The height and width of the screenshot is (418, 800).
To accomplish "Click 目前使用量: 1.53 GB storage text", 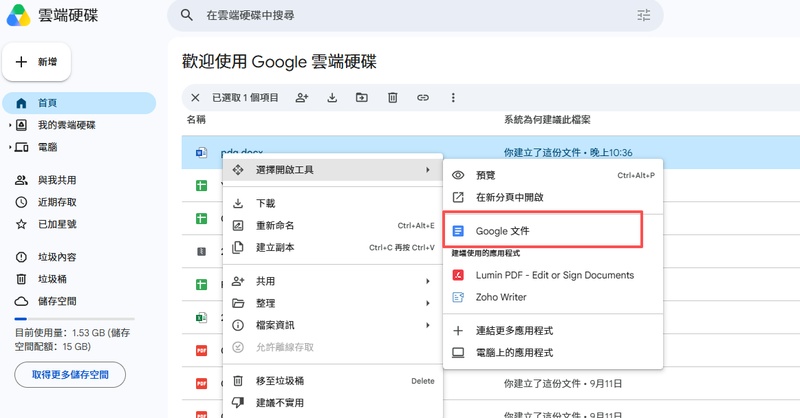I will [72, 340].
